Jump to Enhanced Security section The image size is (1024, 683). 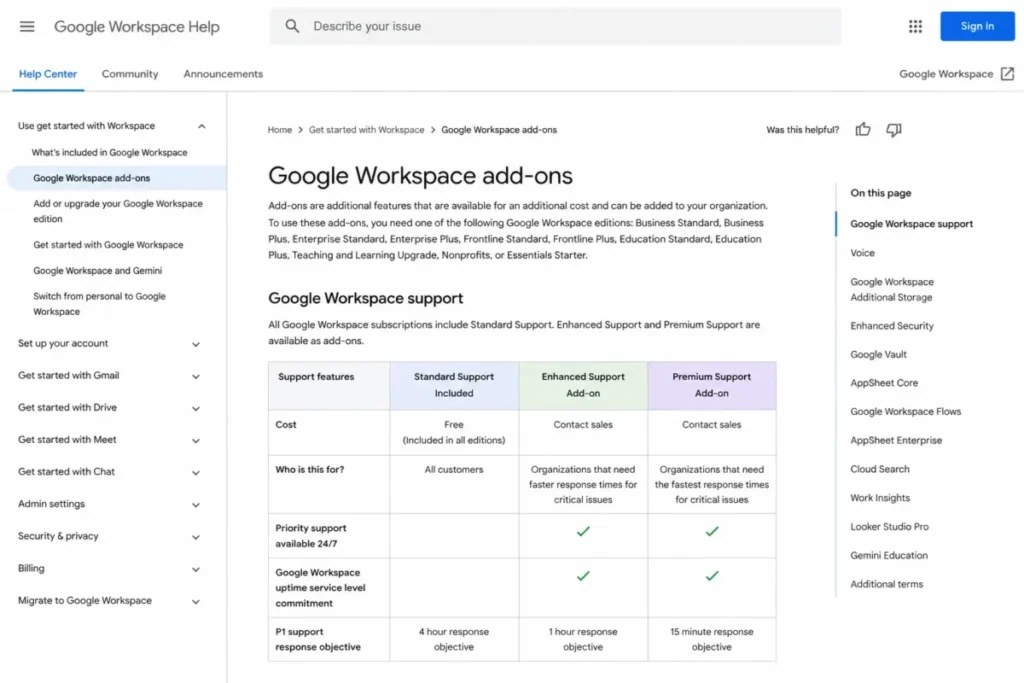[x=891, y=325]
